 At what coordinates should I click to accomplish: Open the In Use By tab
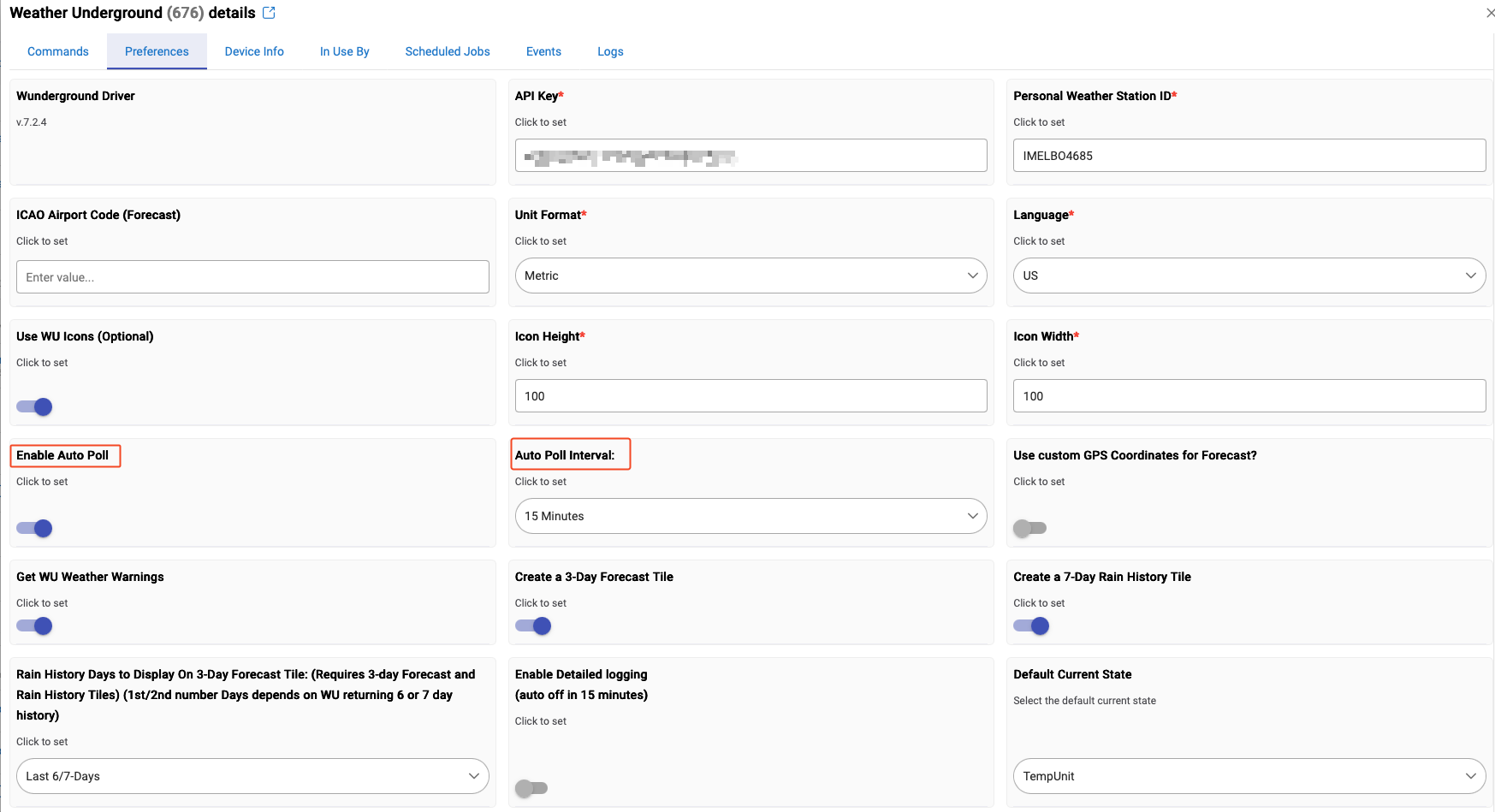pos(344,51)
